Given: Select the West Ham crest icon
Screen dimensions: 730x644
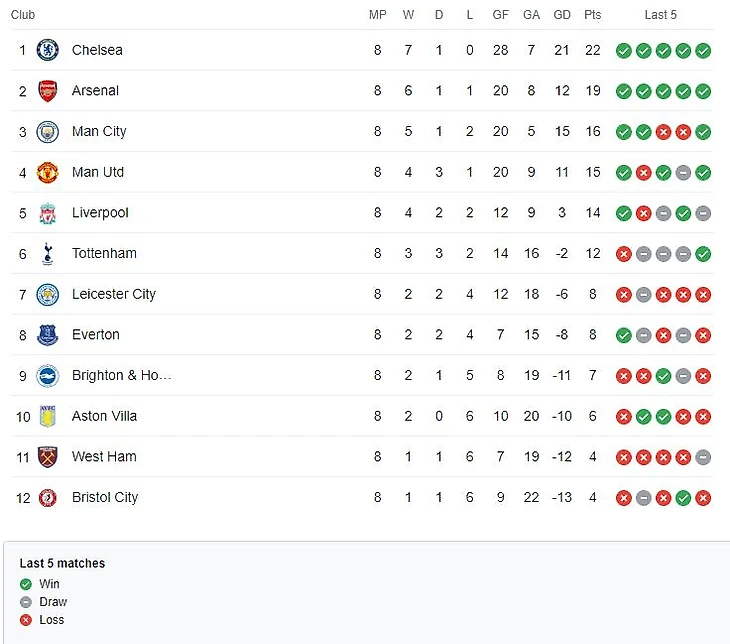Looking at the screenshot, I should click(x=47, y=457).
